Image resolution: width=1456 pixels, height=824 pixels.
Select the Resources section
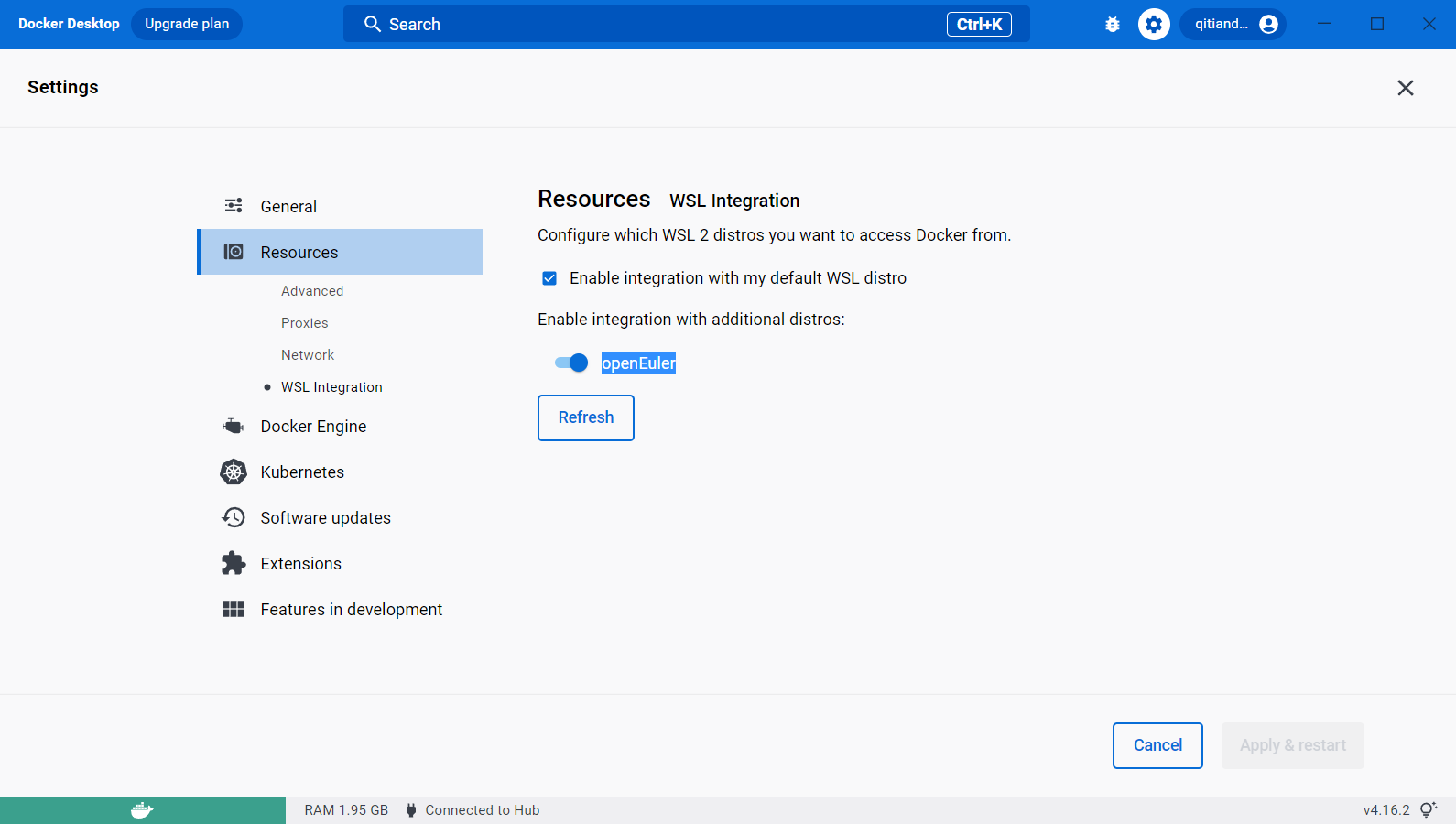tap(340, 252)
